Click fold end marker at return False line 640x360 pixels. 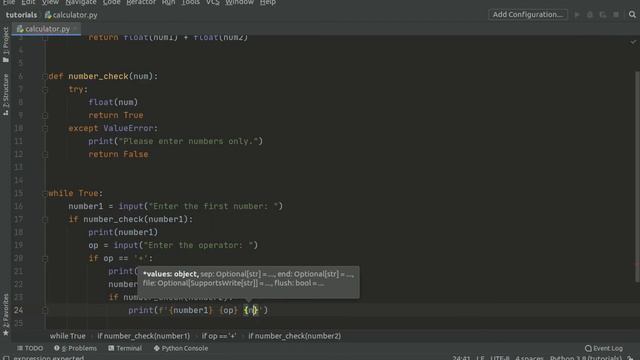coord(45,155)
